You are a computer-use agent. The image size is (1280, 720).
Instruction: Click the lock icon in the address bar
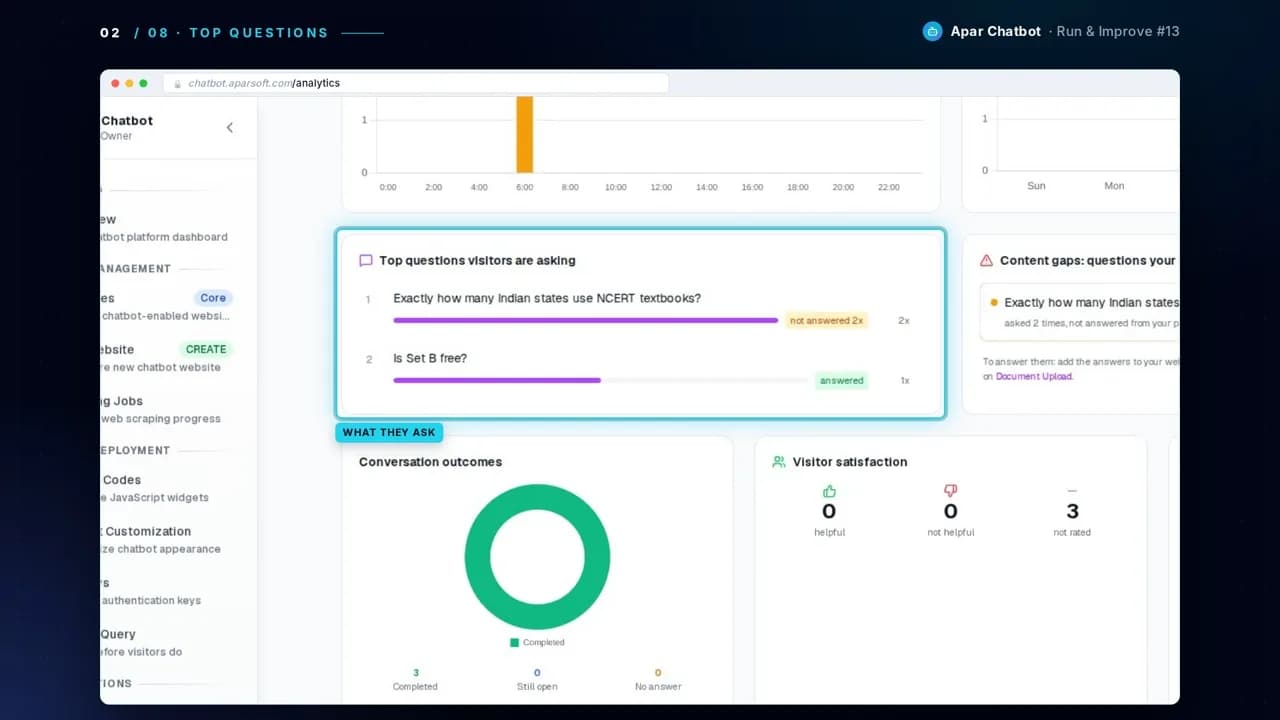[179, 84]
